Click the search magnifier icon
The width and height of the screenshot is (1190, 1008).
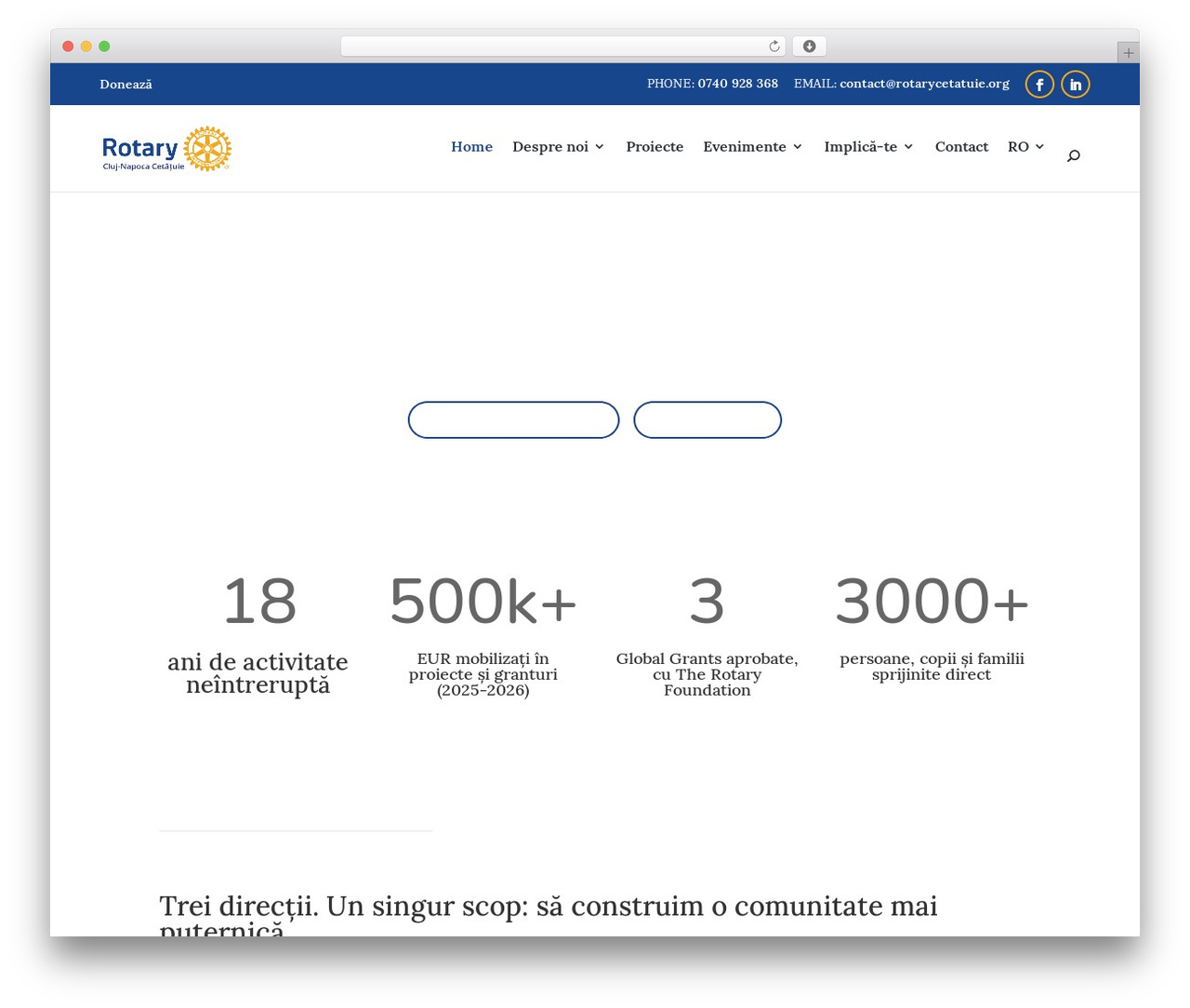[x=1074, y=155]
